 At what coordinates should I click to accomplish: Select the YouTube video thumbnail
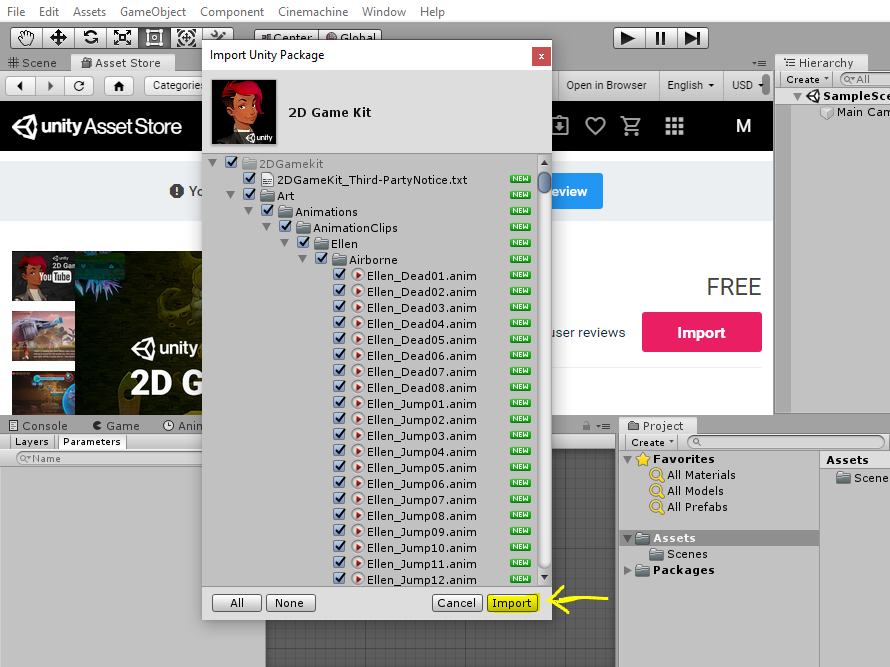point(43,276)
